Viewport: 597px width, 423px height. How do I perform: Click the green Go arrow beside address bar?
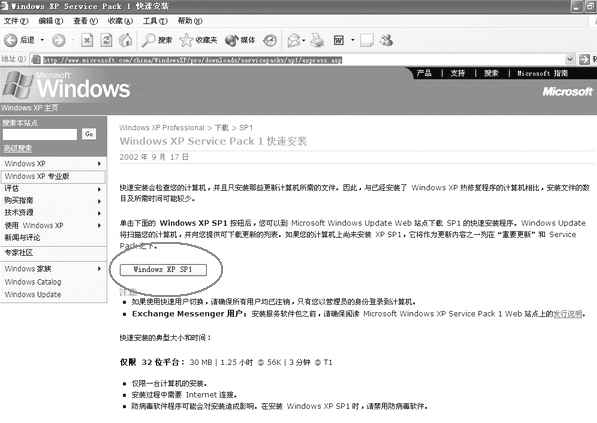584,60
